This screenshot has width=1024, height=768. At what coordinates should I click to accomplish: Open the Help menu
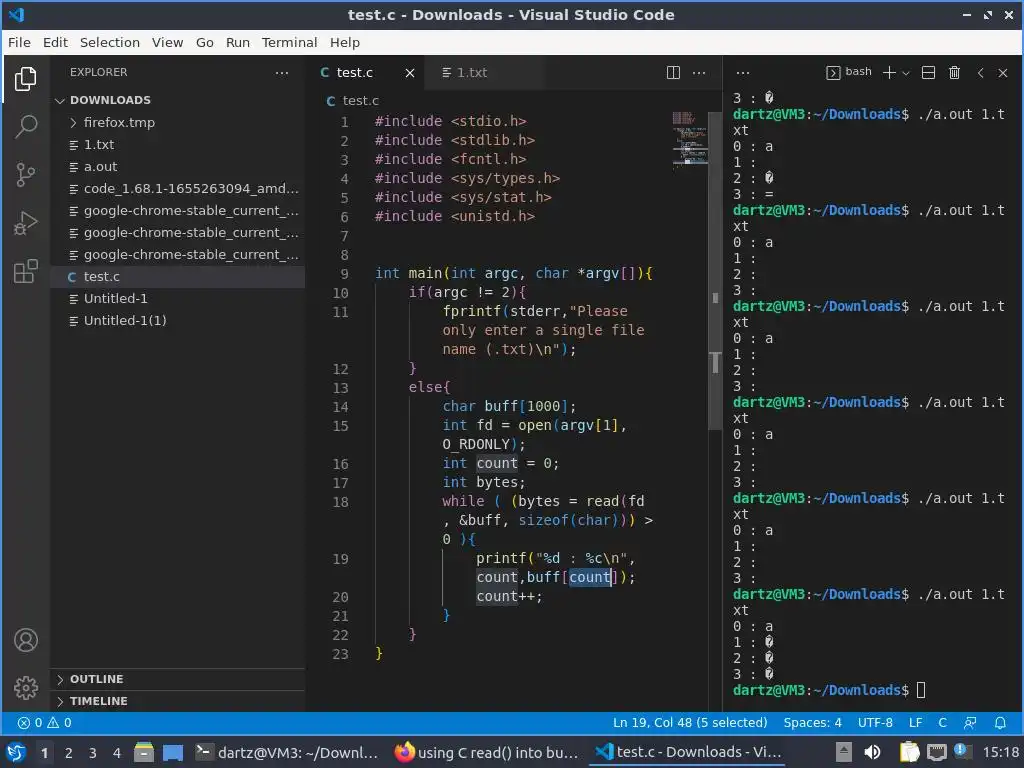345,42
